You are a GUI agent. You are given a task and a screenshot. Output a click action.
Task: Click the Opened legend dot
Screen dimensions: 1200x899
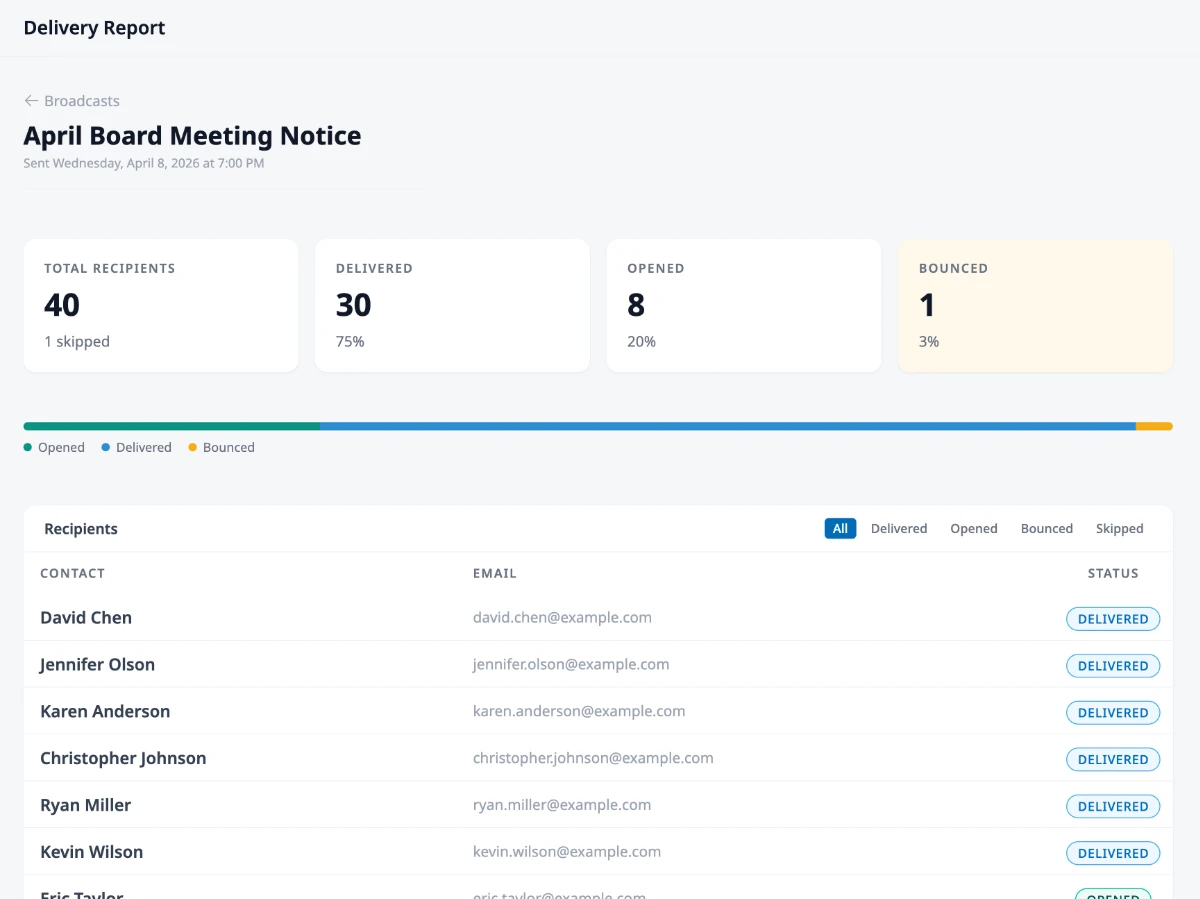28,447
